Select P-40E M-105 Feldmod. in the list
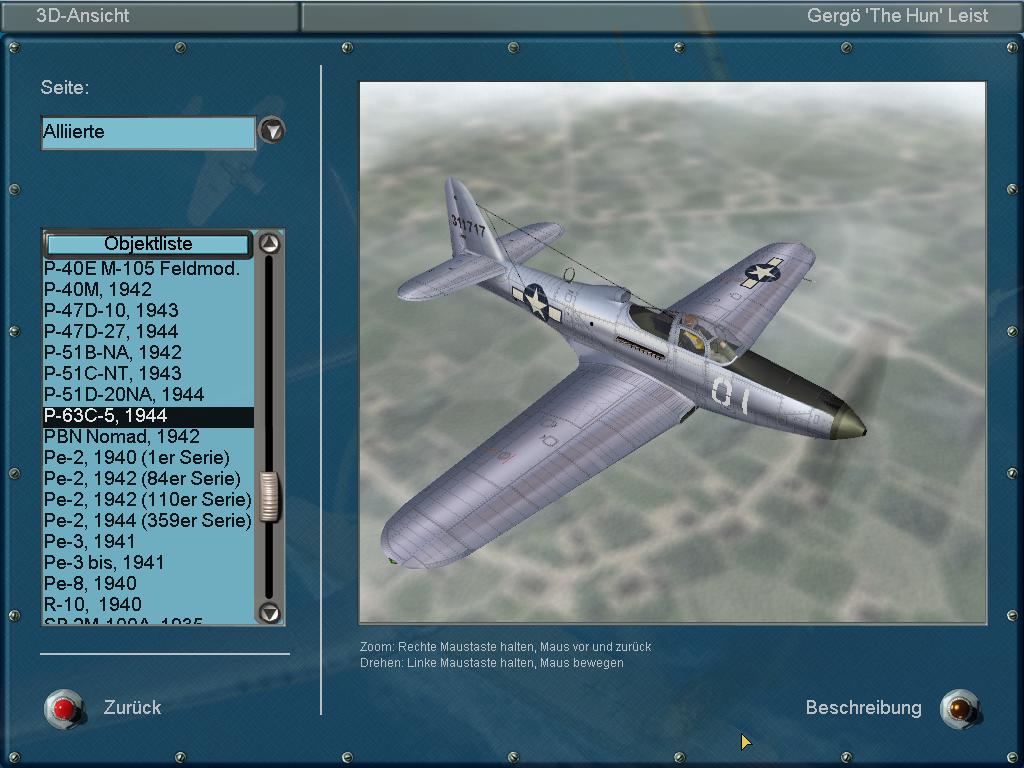The height and width of the screenshot is (768, 1024). point(148,268)
